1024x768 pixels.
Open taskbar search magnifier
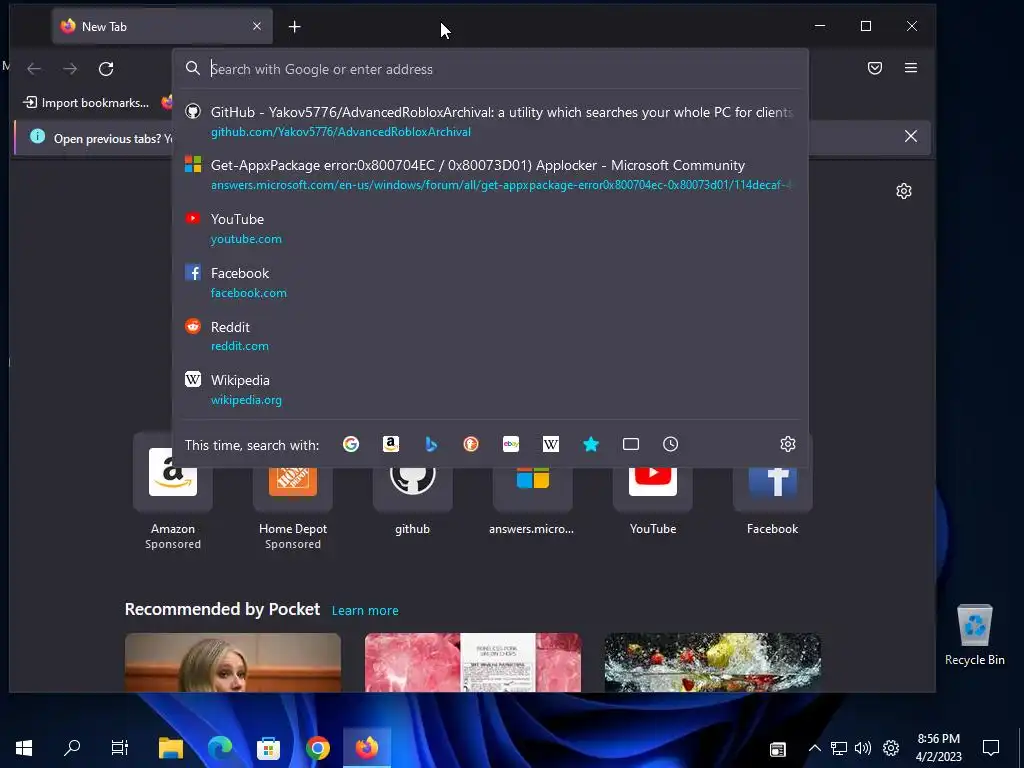tap(72, 748)
